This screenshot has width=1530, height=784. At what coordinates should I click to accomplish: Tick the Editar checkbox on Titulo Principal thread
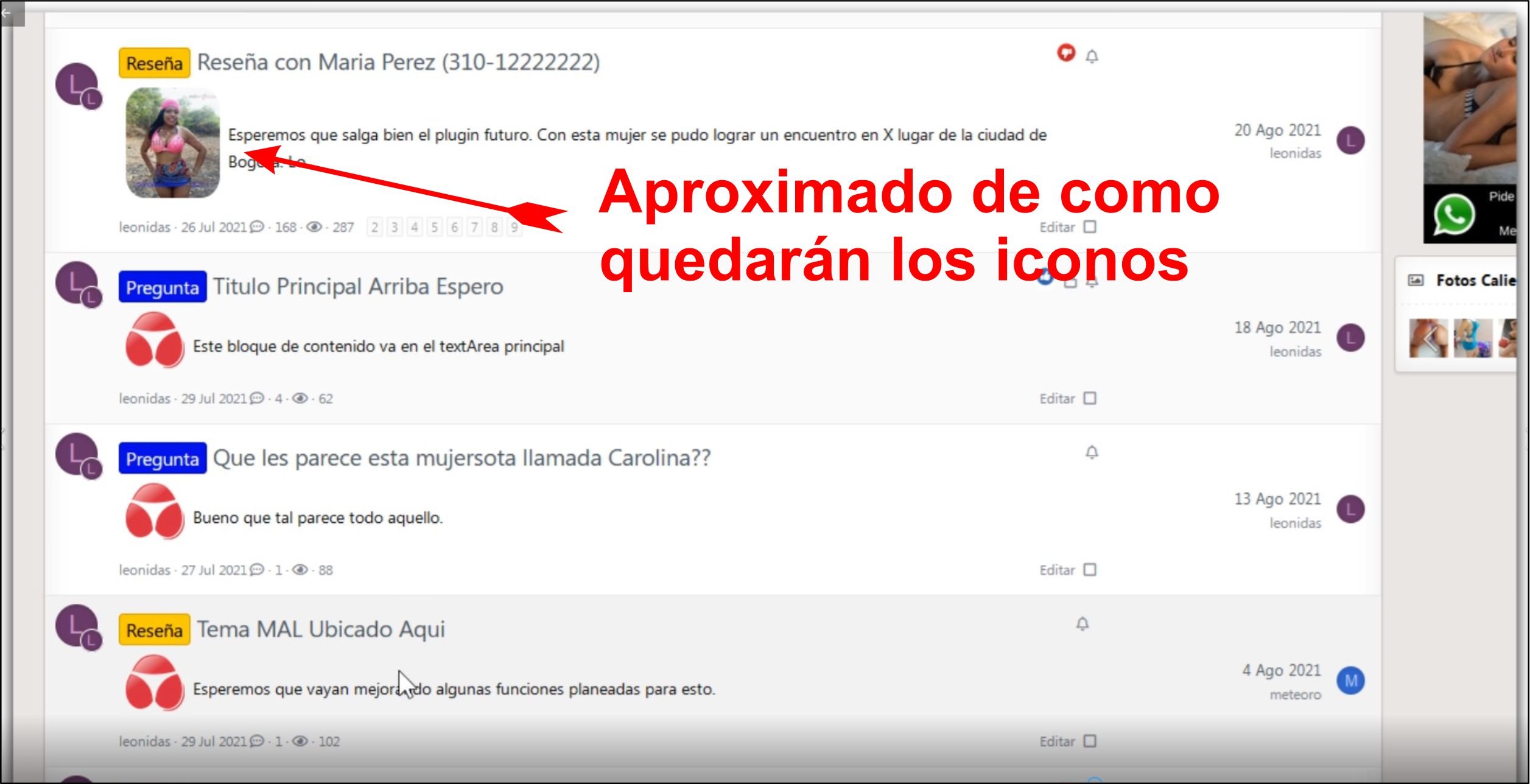point(1090,399)
